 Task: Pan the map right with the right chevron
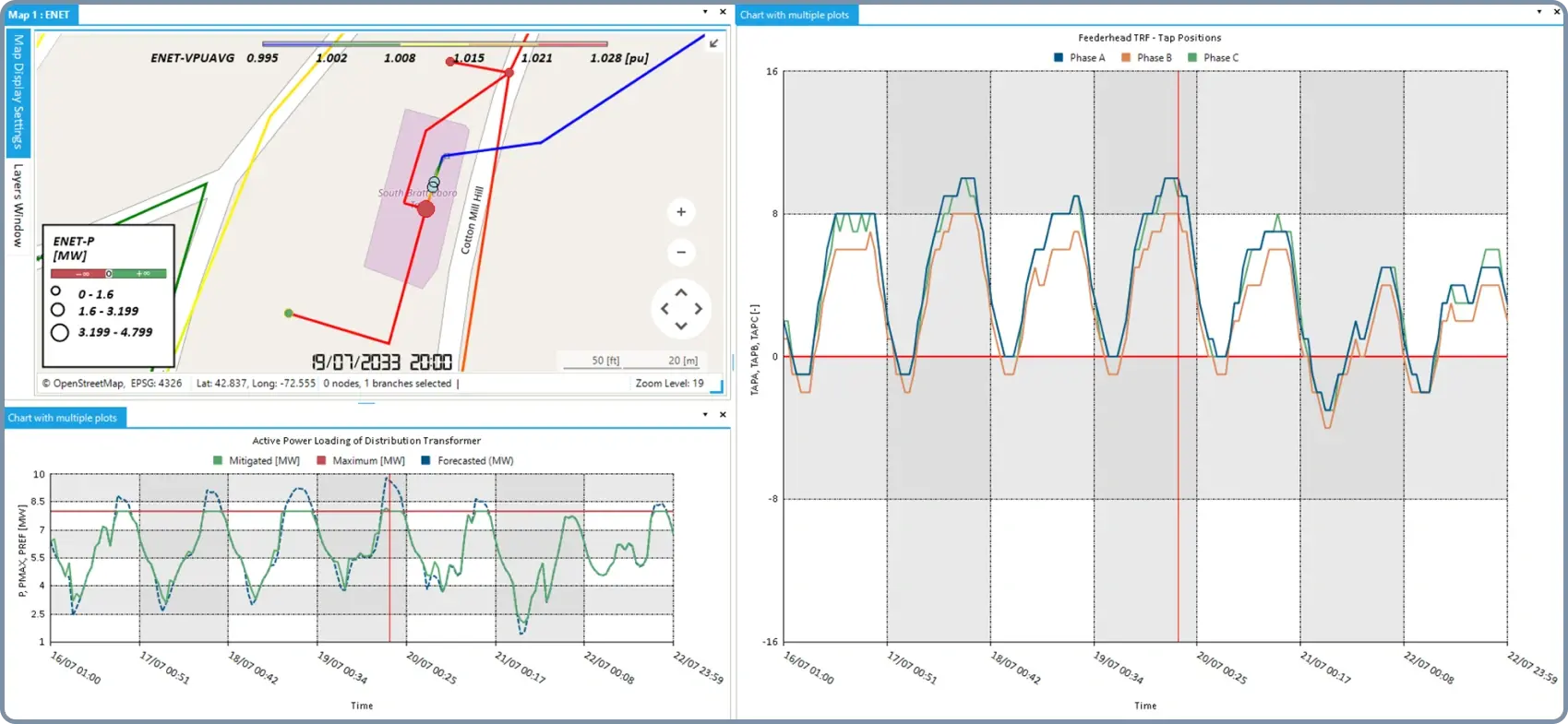pyautogui.click(x=699, y=309)
